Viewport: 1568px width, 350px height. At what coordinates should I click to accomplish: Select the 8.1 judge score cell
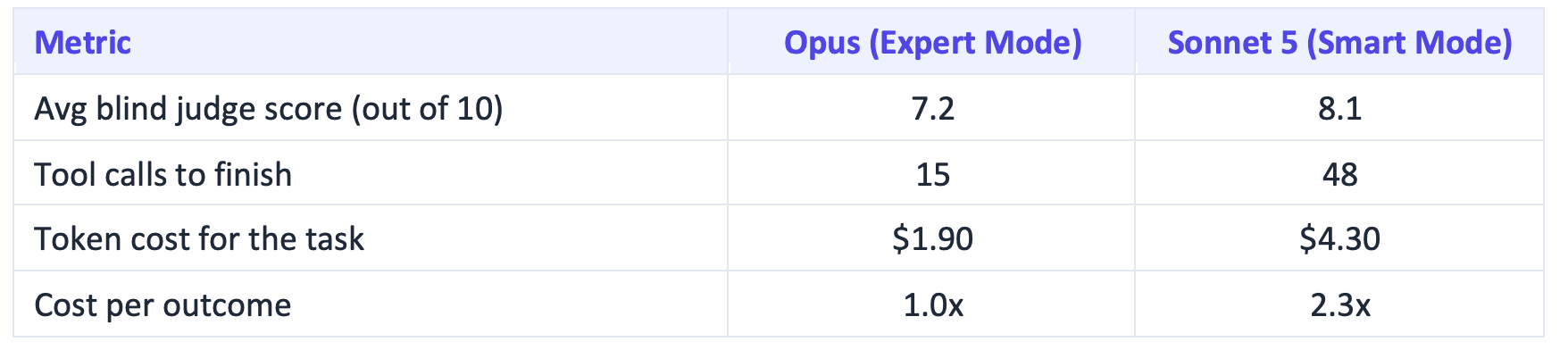coord(1339,109)
